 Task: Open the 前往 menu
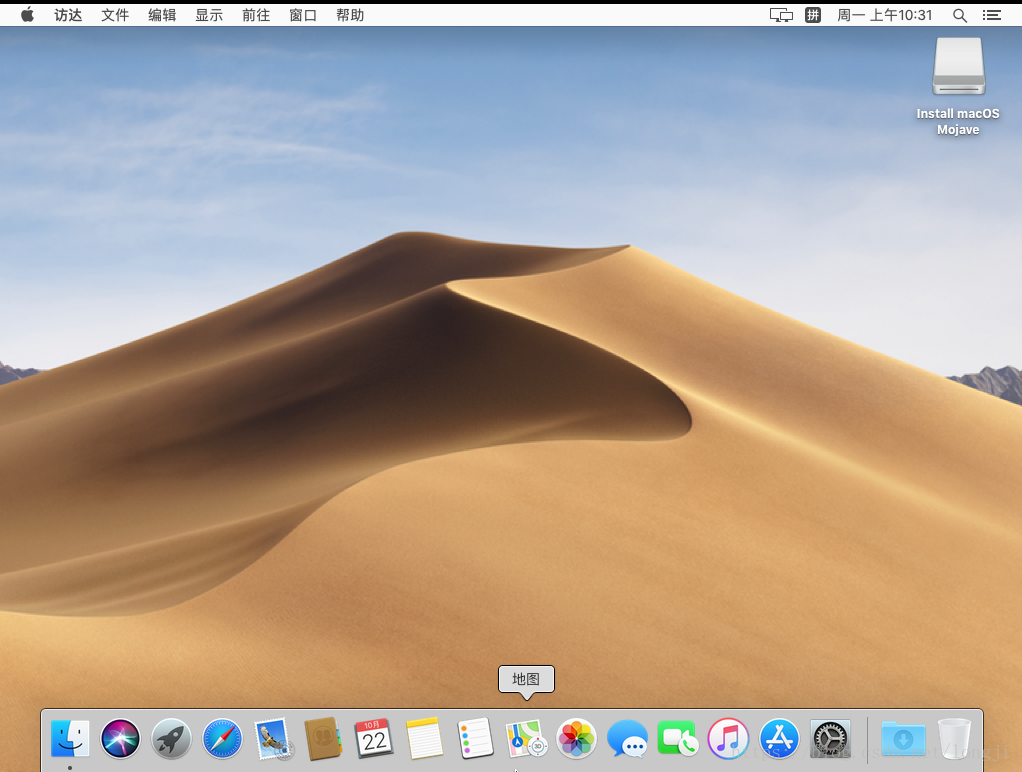pyautogui.click(x=256, y=15)
